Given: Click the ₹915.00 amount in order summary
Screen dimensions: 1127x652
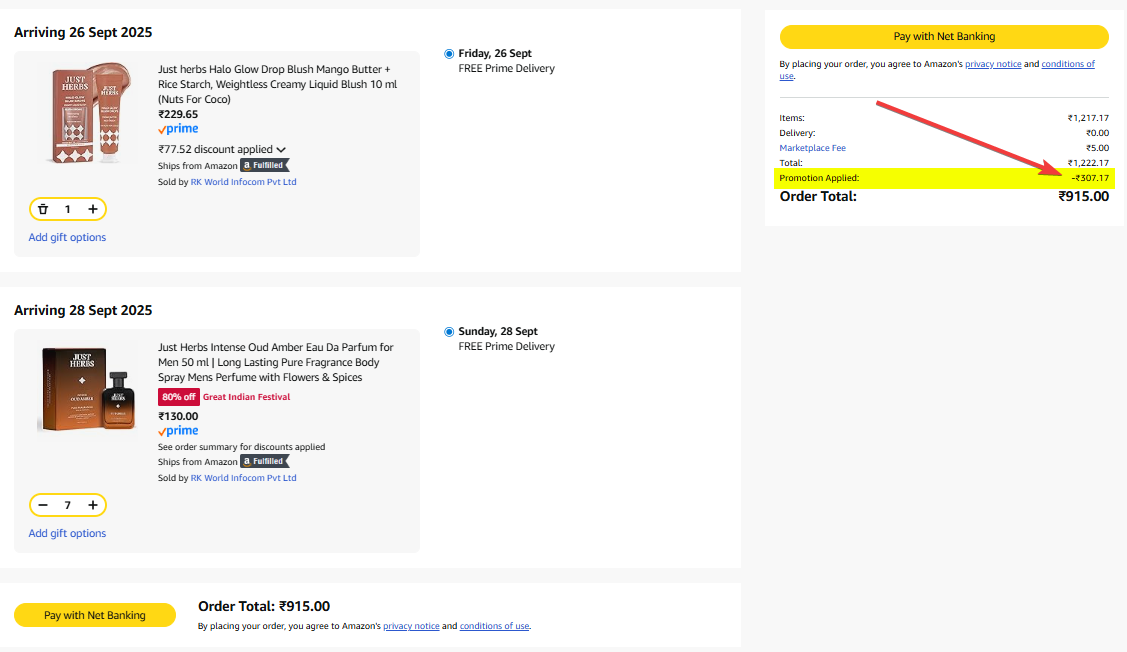Looking at the screenshot, I should point(1084,196).
